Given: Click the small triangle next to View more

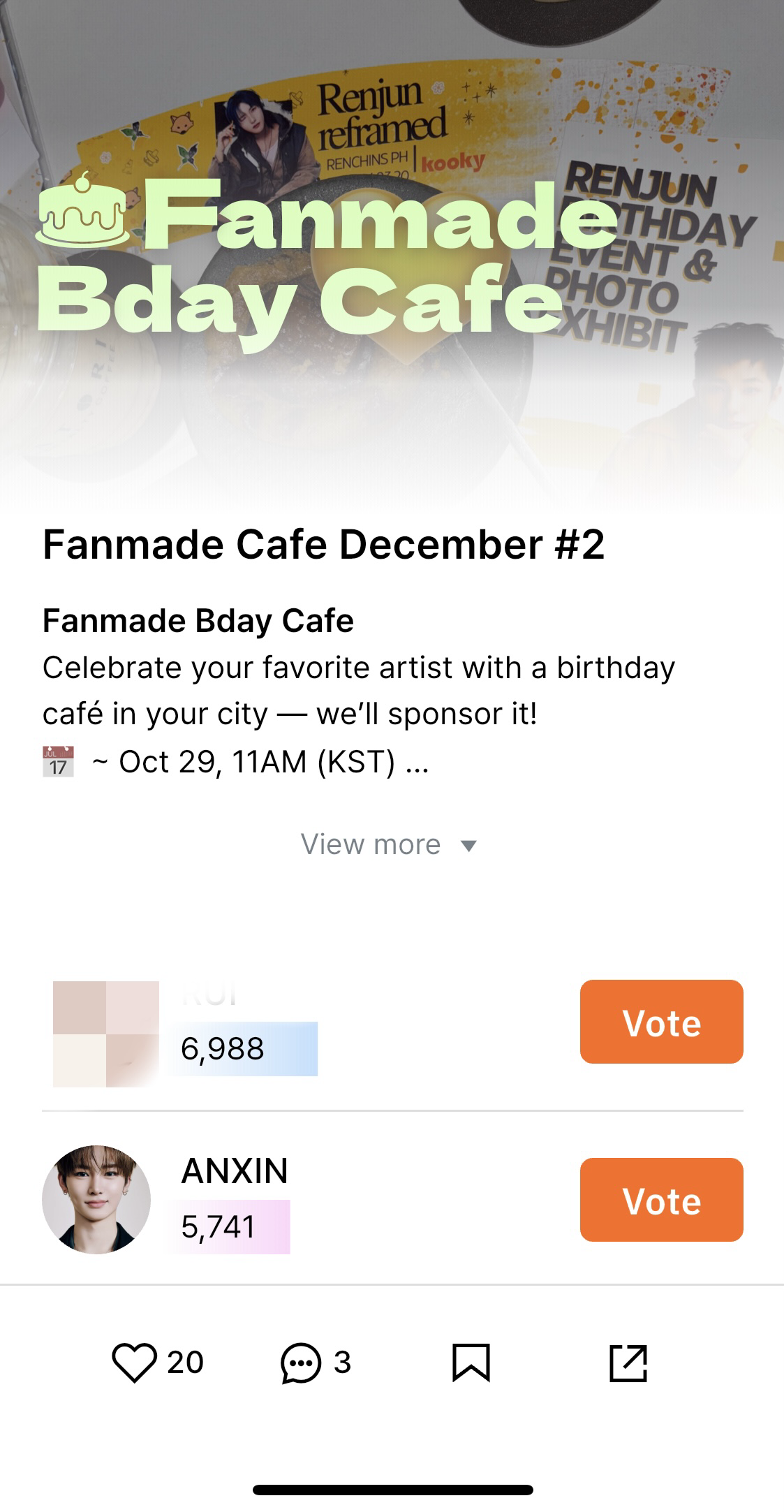Looking at the screenshot, I should pos(469,846).
